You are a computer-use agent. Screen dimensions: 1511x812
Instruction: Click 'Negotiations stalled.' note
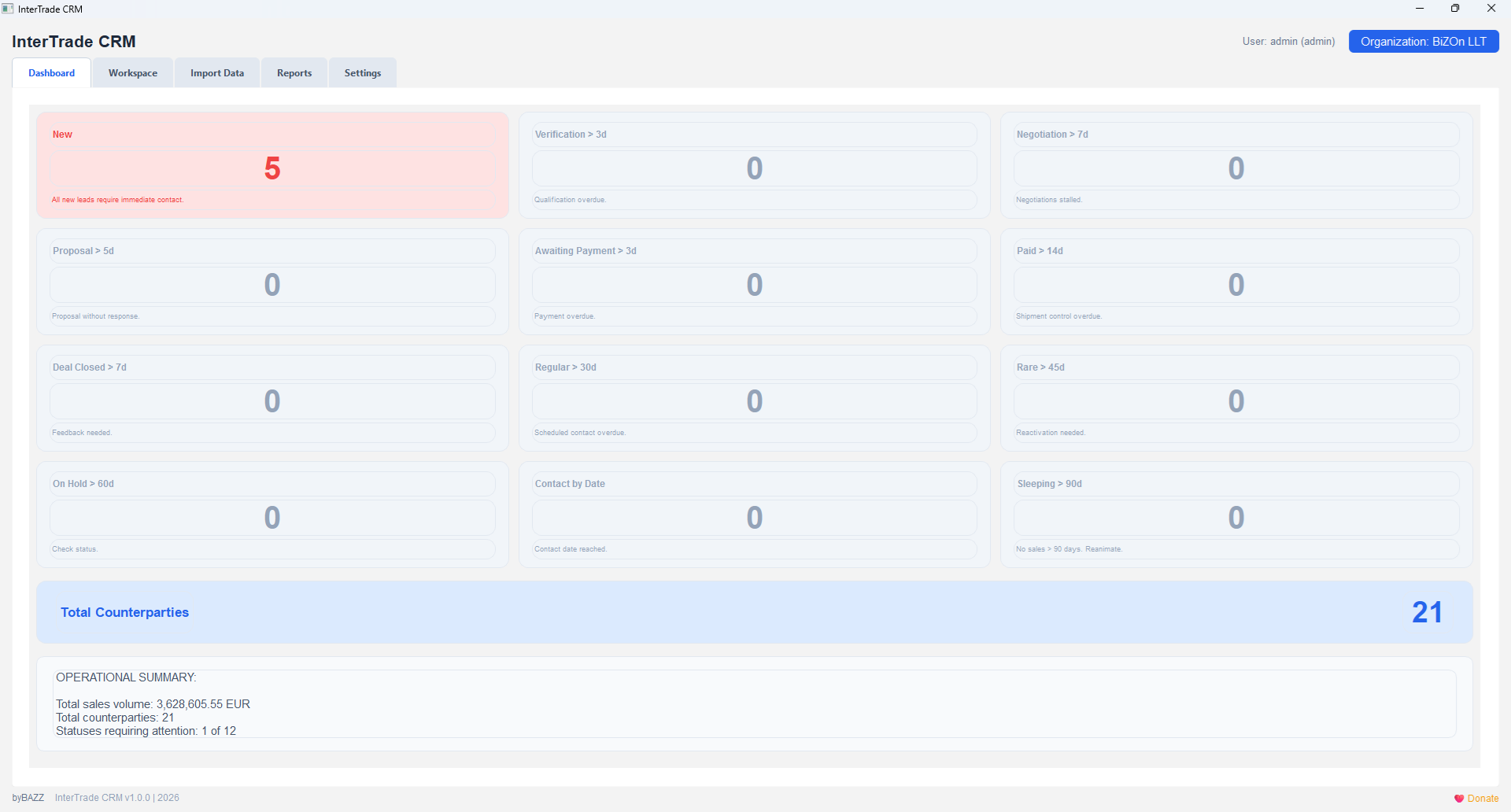[1049, 200]
